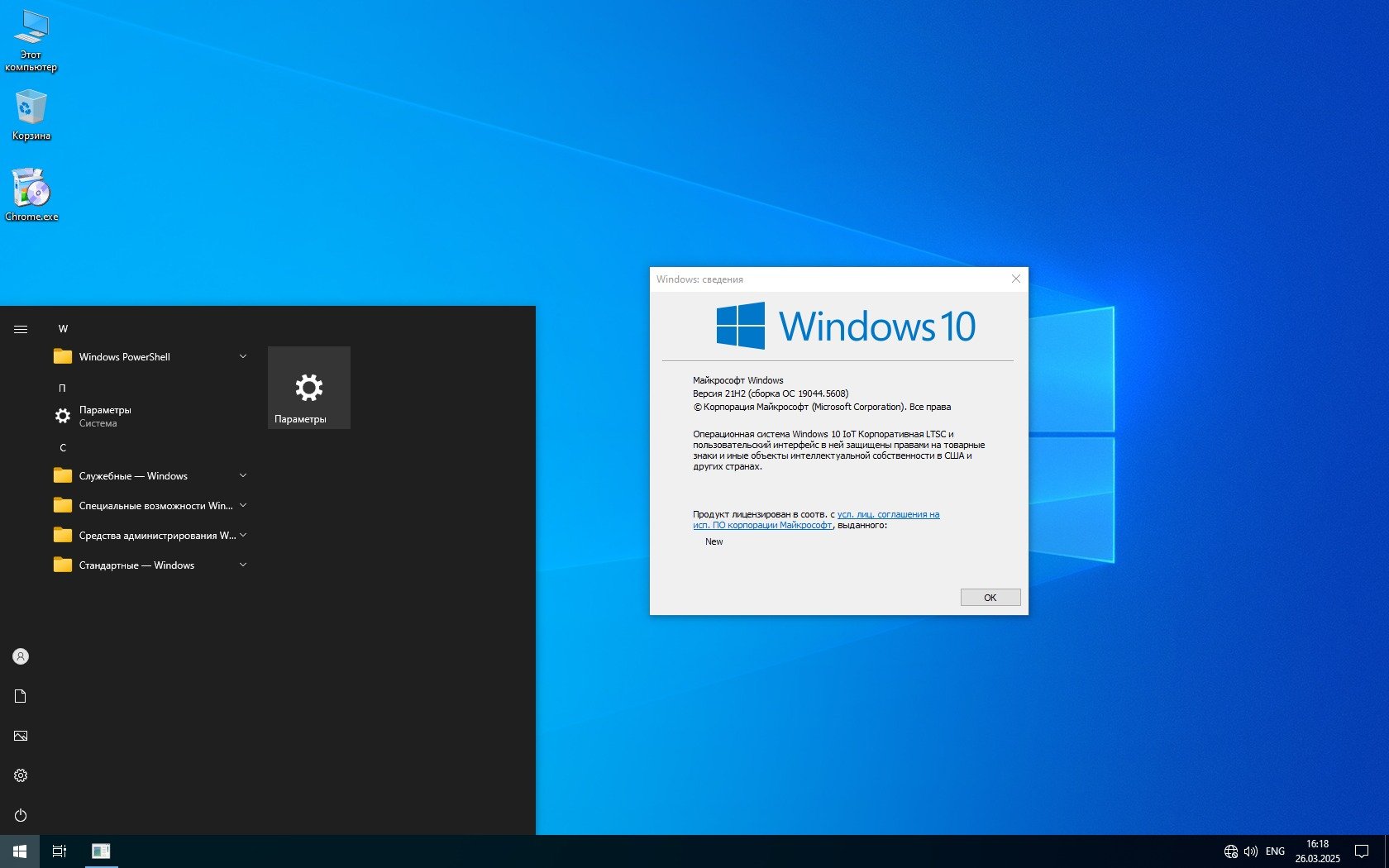Expand 'Служебные — Windows' folder
The height and width of the screenshot is (868, 1389).
pyautogui.click(x=149, y=476)
